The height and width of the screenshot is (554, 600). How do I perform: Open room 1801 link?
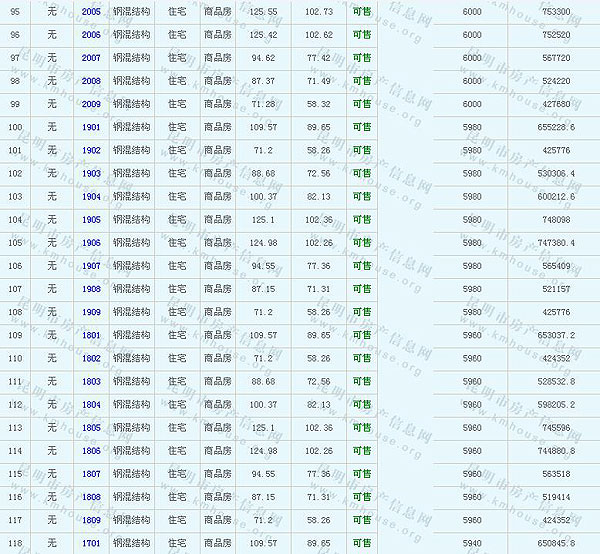pos(91,335)
